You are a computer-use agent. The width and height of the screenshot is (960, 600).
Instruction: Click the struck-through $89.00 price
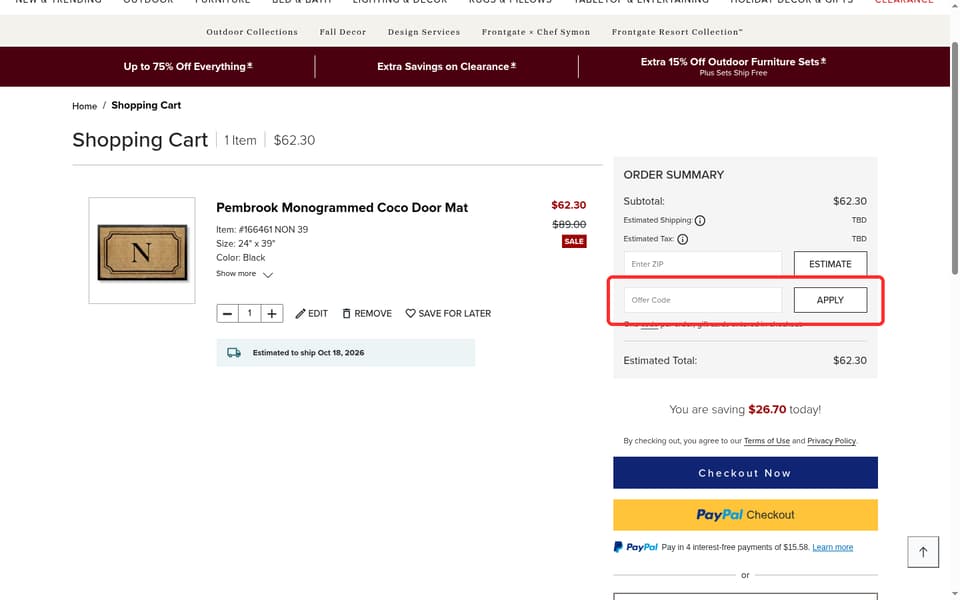(569, 224)
